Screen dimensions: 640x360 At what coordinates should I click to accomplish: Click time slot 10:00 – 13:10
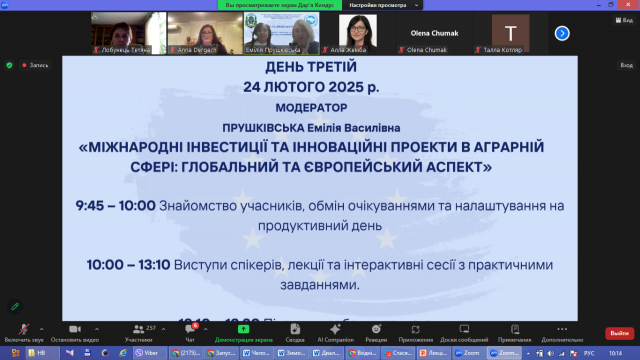[128, 265]
